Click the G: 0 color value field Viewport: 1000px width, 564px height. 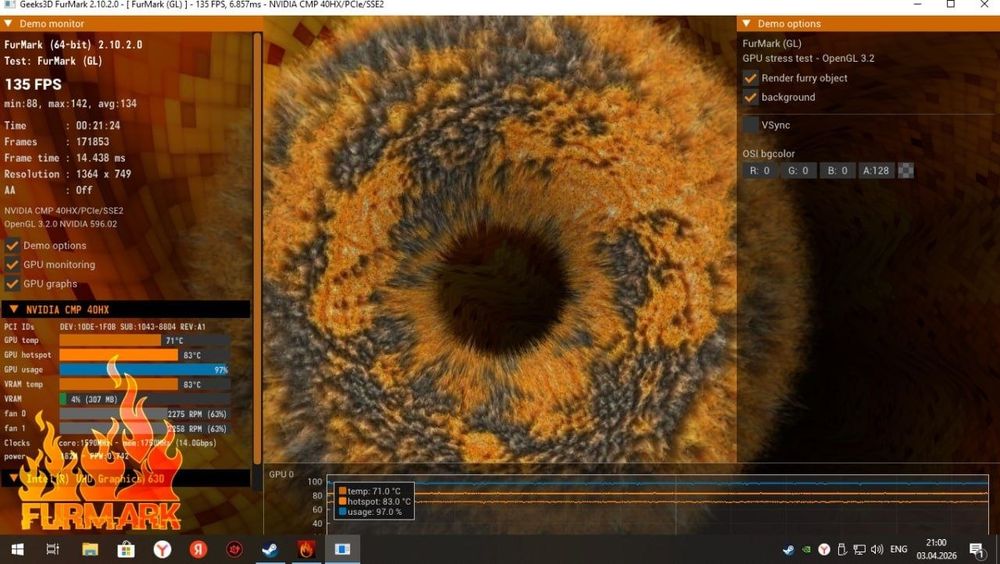coord(798,170)
